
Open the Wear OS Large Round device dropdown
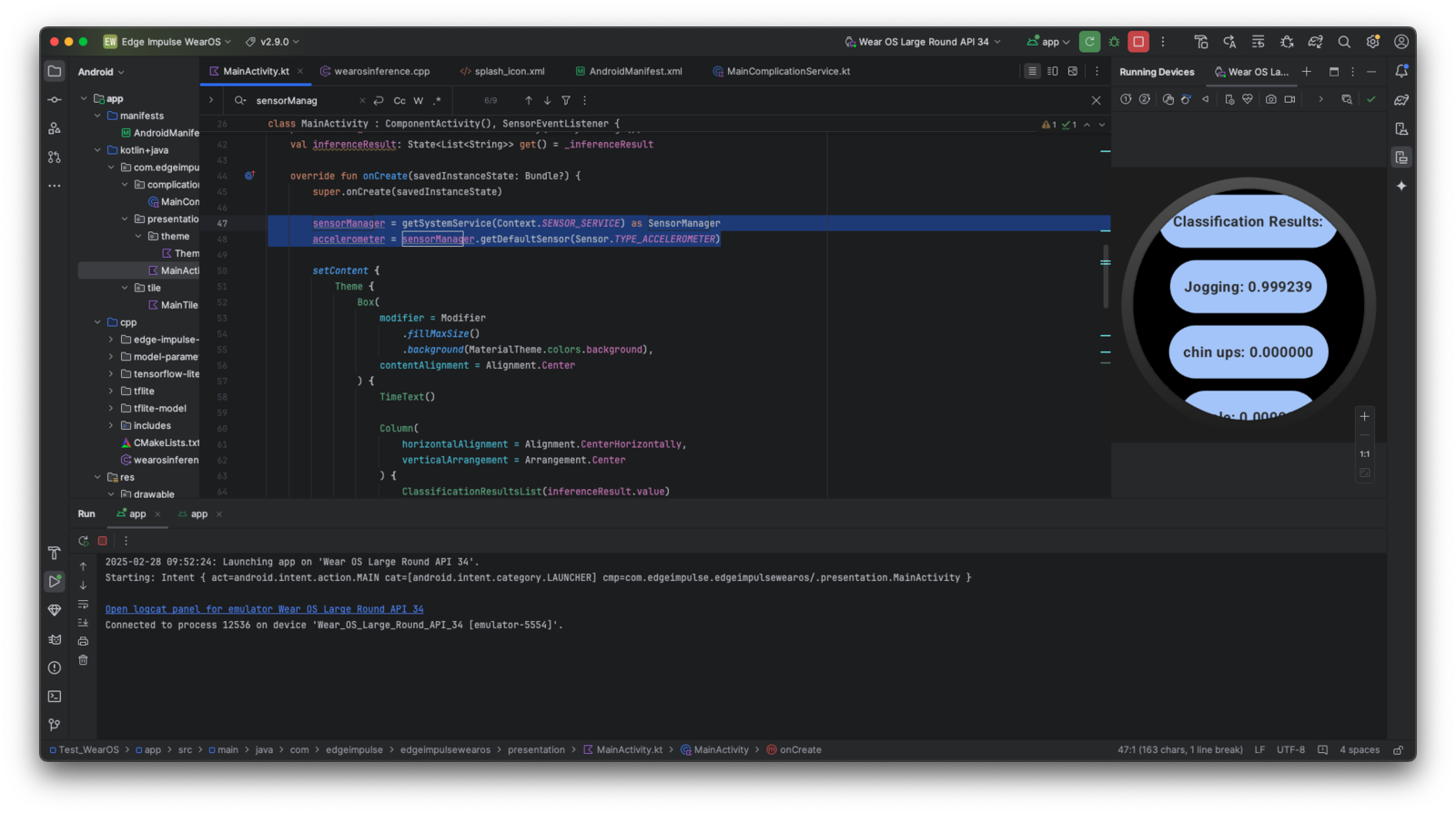click(923, 42)
